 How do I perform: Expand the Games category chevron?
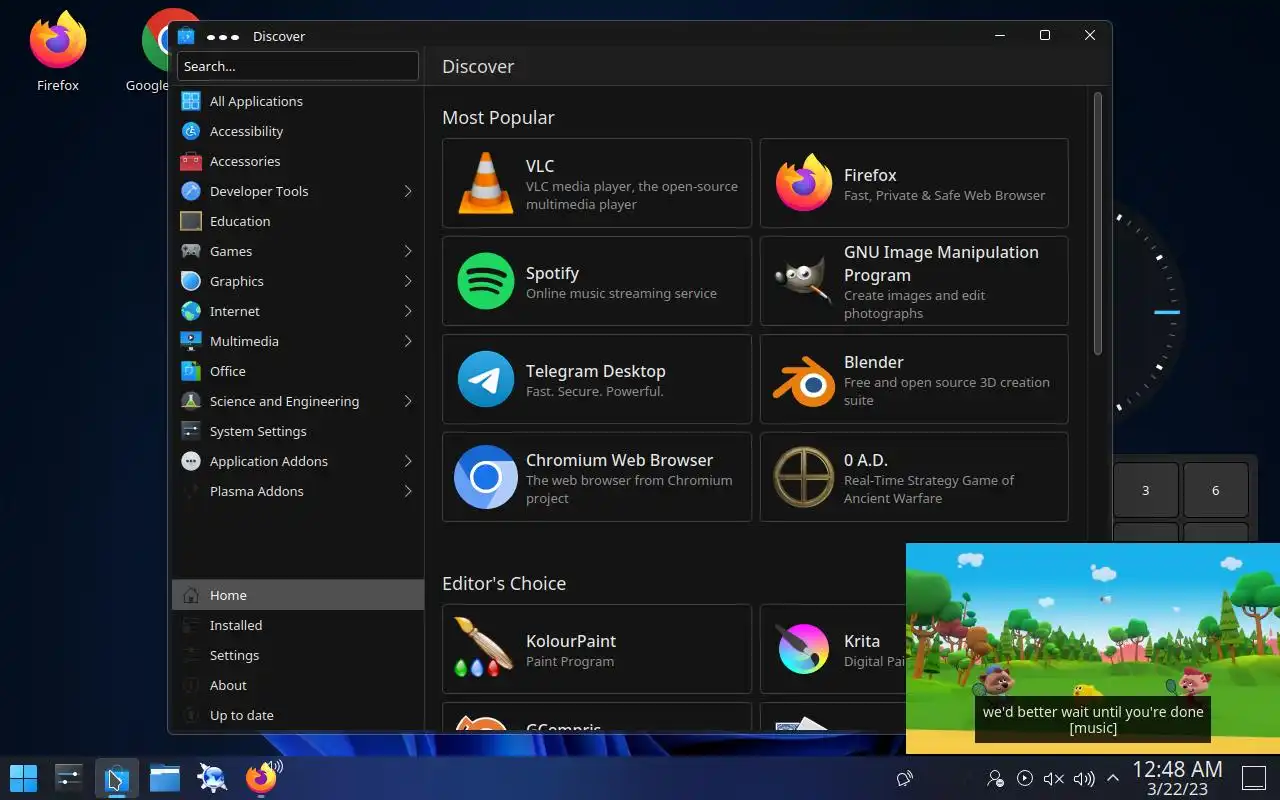tap(408, 251)
